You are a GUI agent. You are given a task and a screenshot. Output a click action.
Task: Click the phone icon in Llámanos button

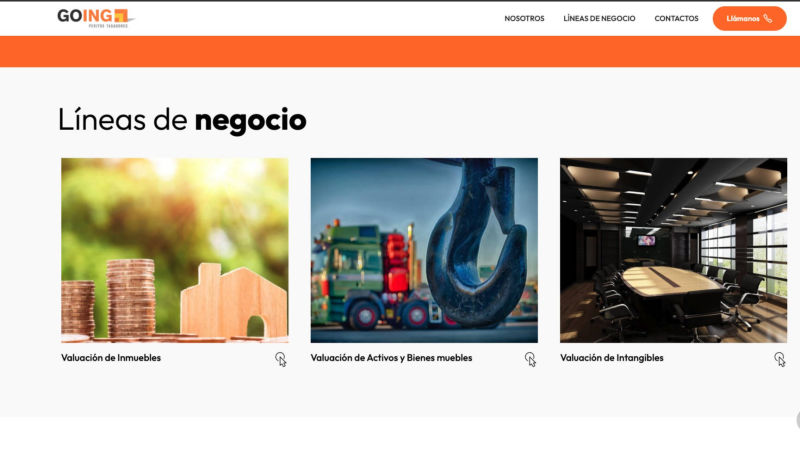tap(768, 18)
